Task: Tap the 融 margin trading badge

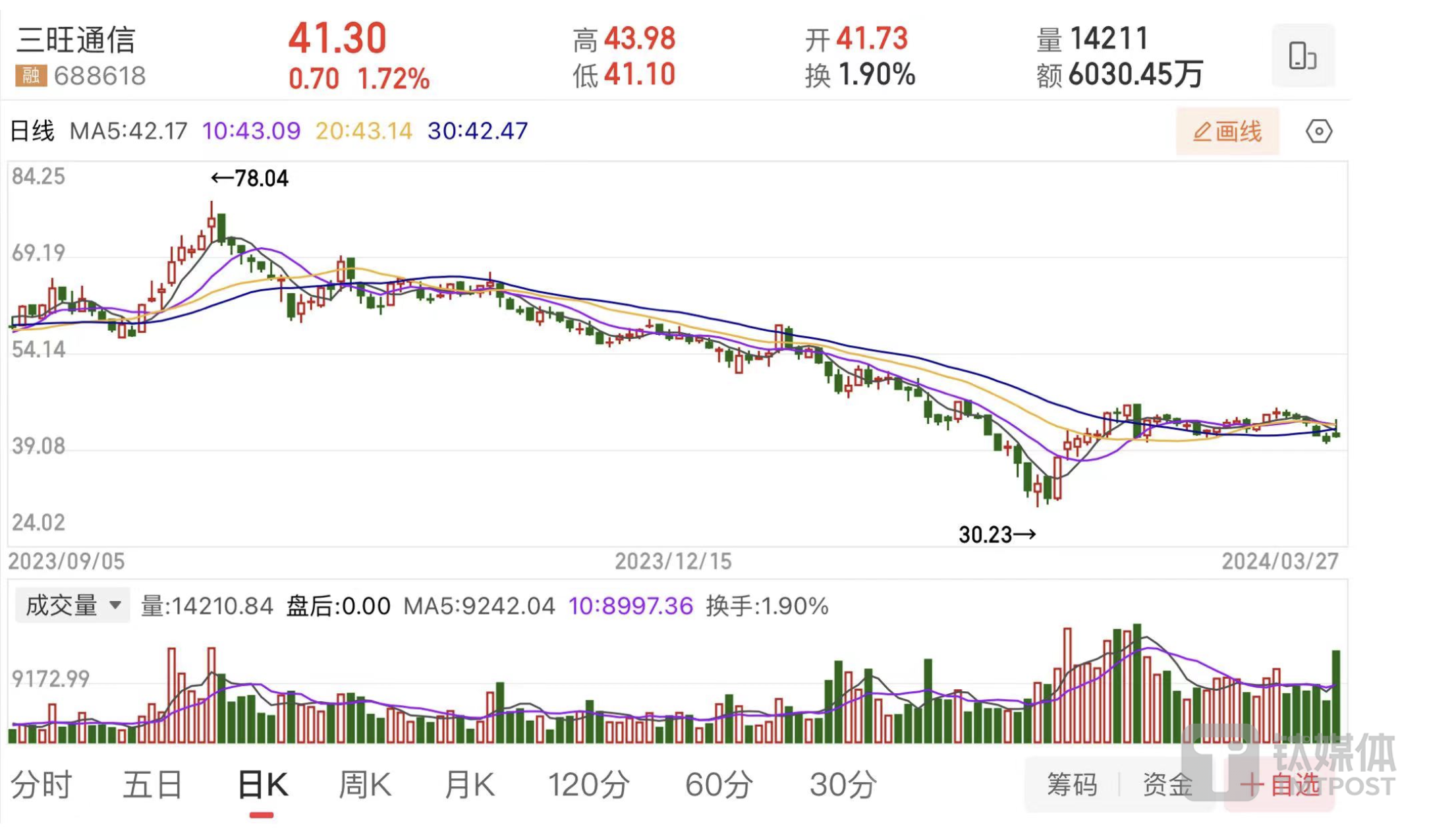Action: point(30,76)
